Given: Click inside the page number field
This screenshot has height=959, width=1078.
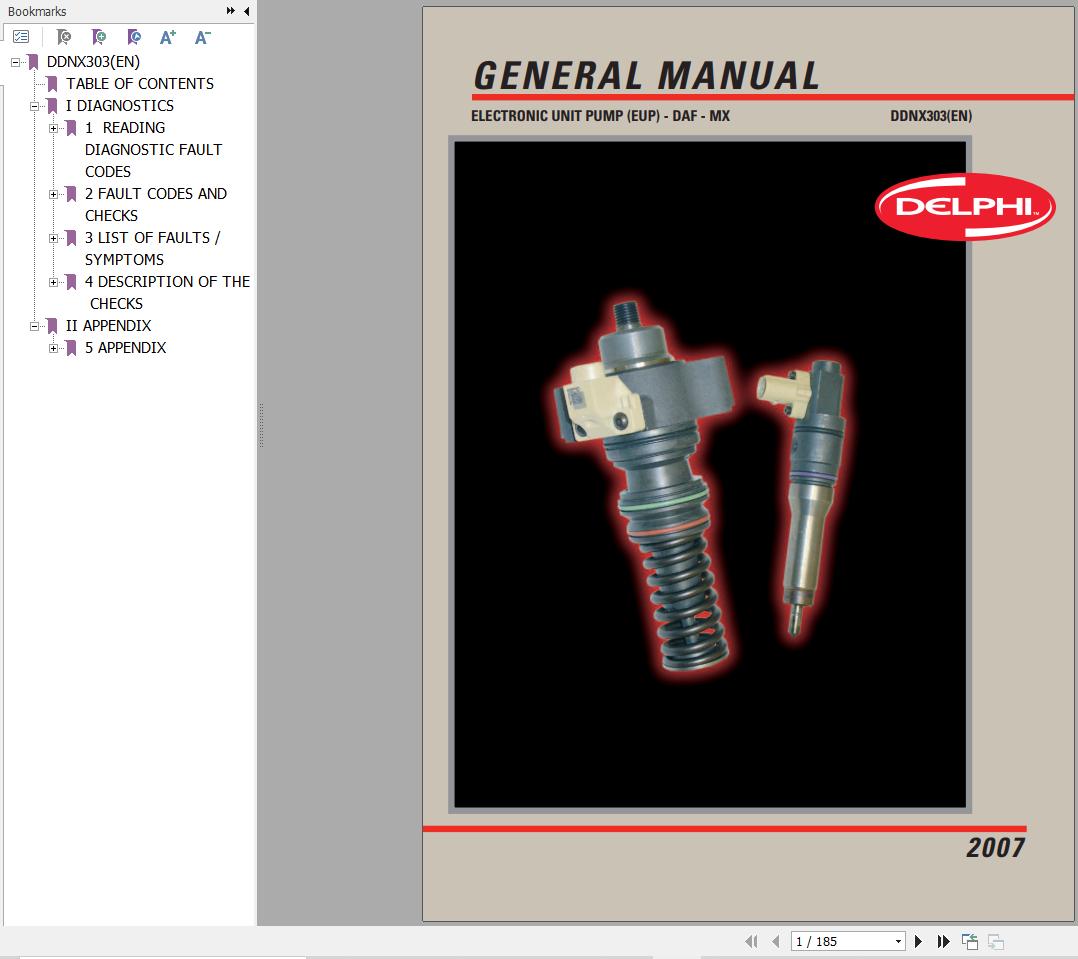Looking at the screenshot, I should point(830,941).
